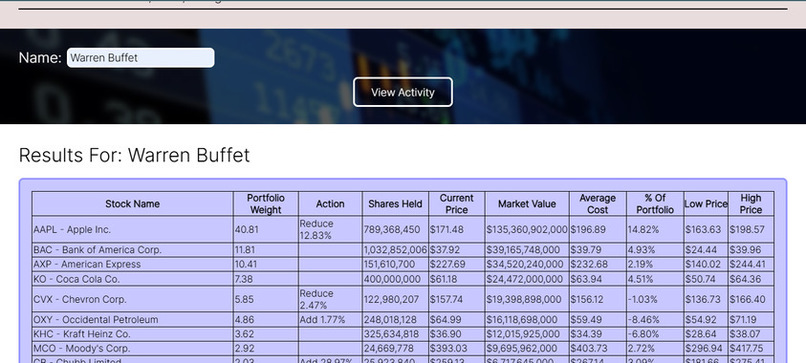
Task: Click the $198.57 high price cell
Action: 751,229
